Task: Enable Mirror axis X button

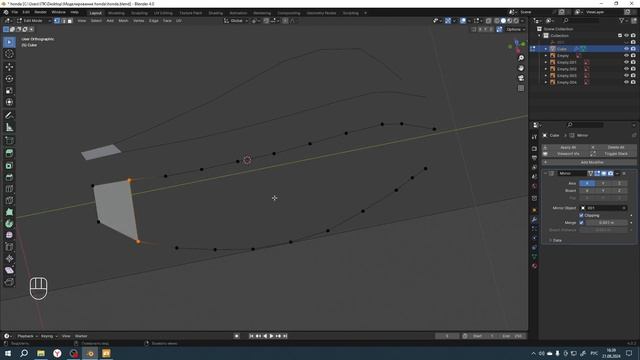Action: tap(587, 183)
